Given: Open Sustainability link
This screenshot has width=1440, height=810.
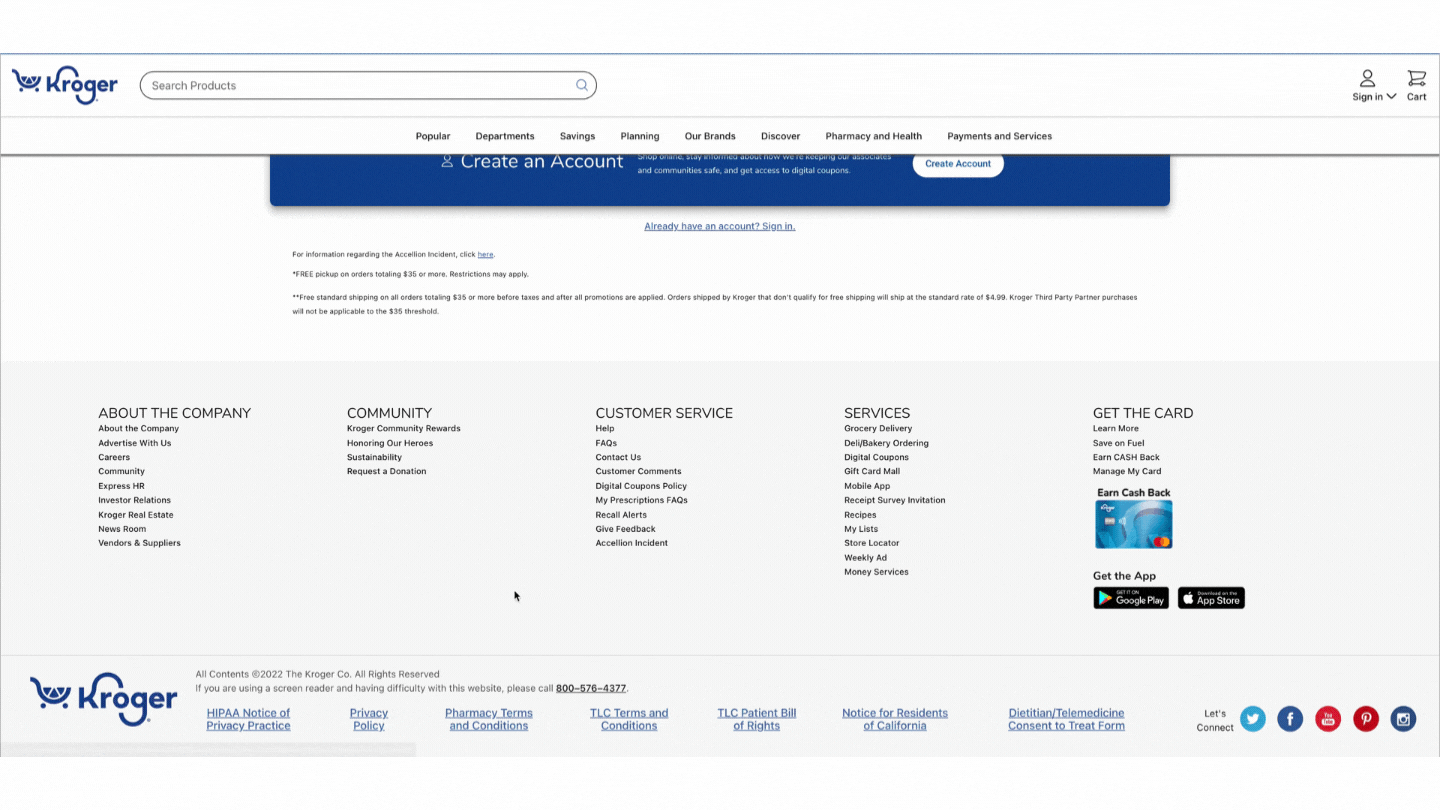Looking at the screenshot, I should tap(374, 457).
